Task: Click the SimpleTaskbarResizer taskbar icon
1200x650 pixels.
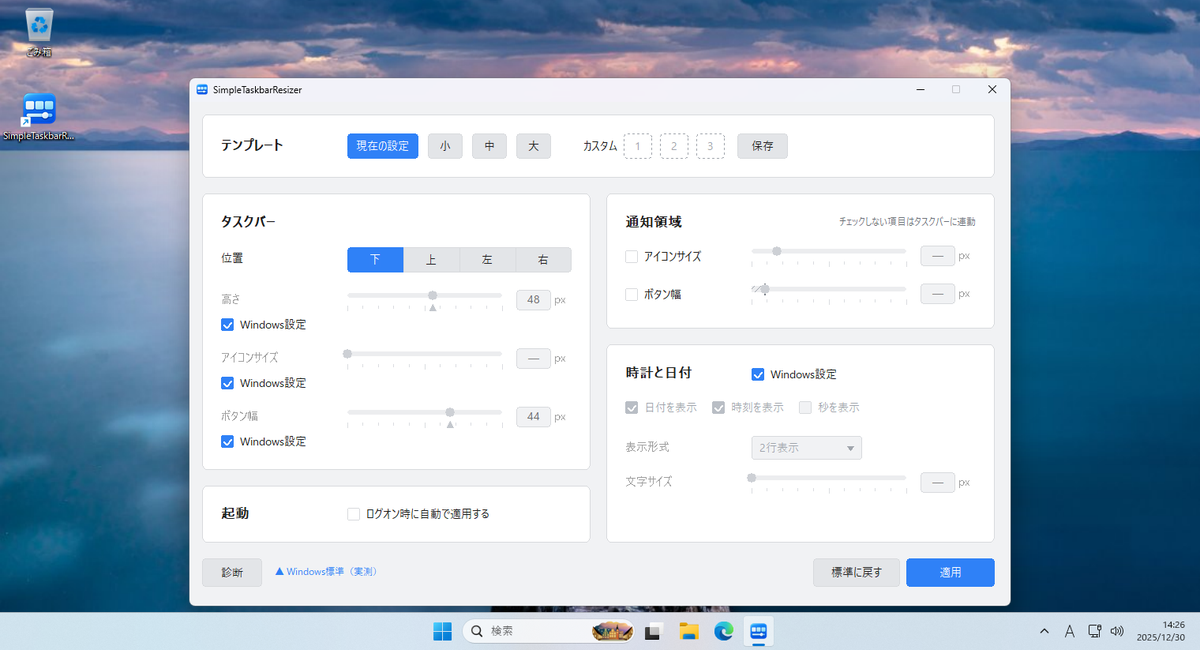Action: click(758, 631)
